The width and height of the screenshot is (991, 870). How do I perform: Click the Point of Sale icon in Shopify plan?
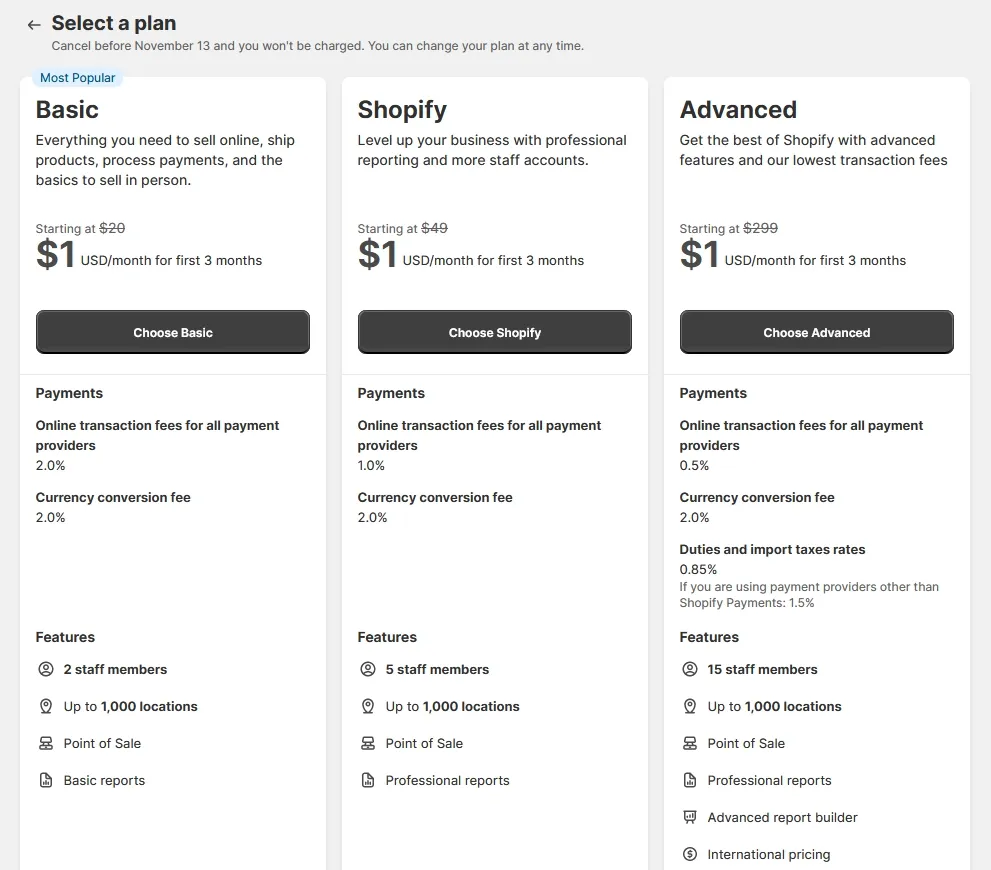tap(368, 743)
